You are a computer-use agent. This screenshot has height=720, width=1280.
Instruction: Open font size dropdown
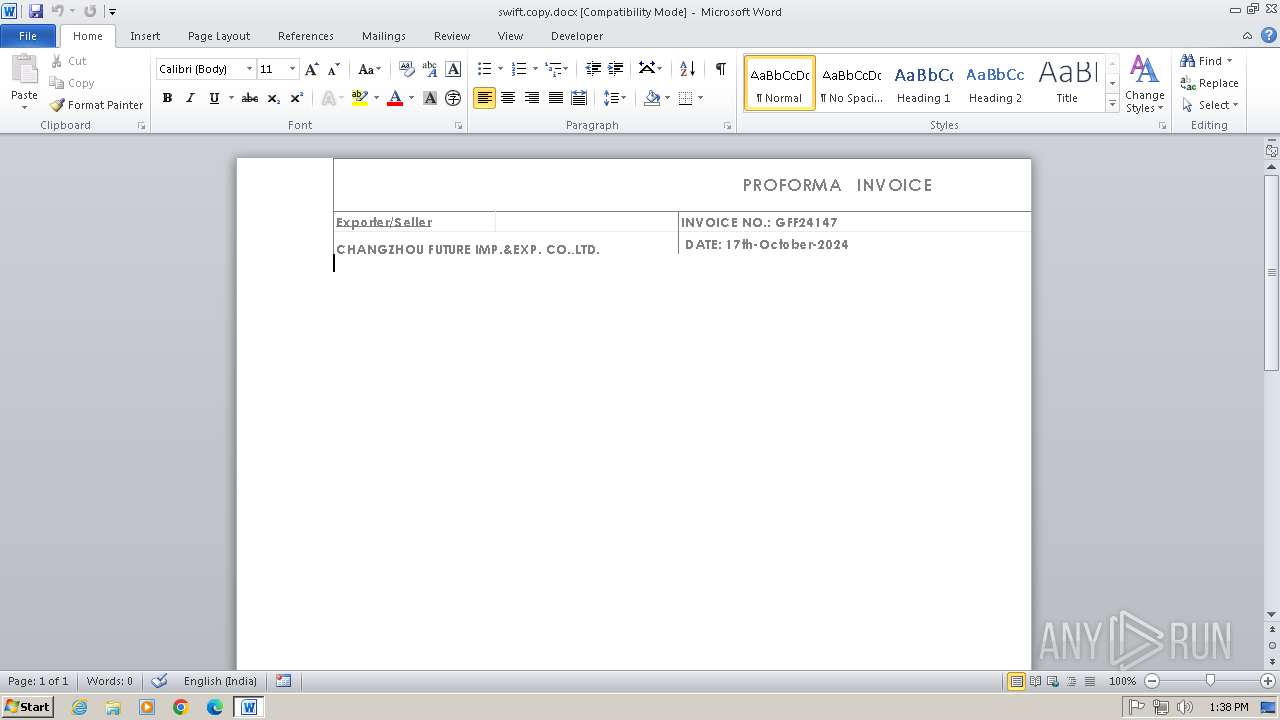tap(292, 69)
